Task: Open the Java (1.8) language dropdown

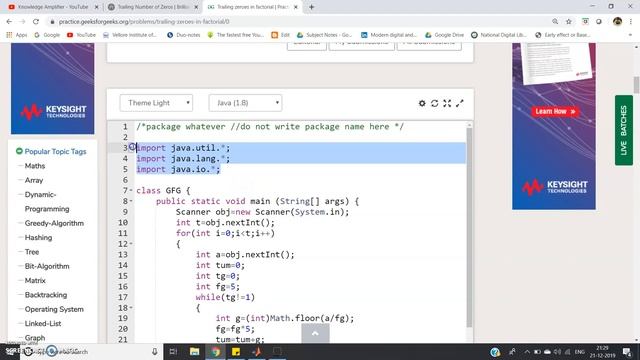Action: point(245,103)
